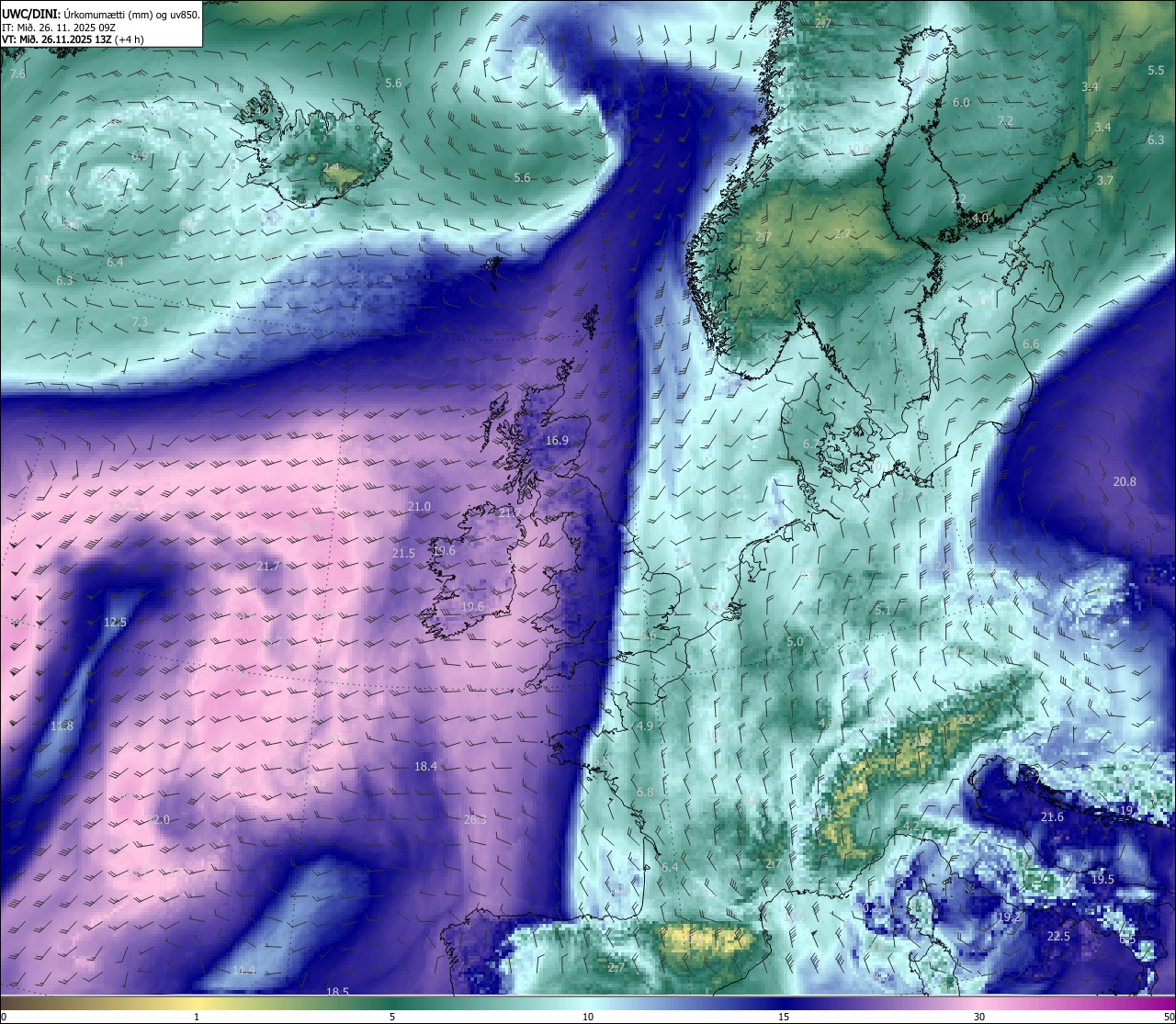
Task: Select the 21.6 value over the Adriatic
Action: click(1052, 817)
